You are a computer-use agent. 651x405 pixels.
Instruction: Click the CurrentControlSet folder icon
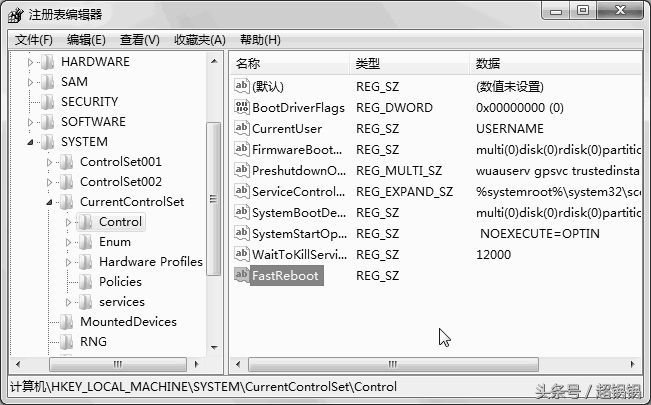tap(66, 202)
